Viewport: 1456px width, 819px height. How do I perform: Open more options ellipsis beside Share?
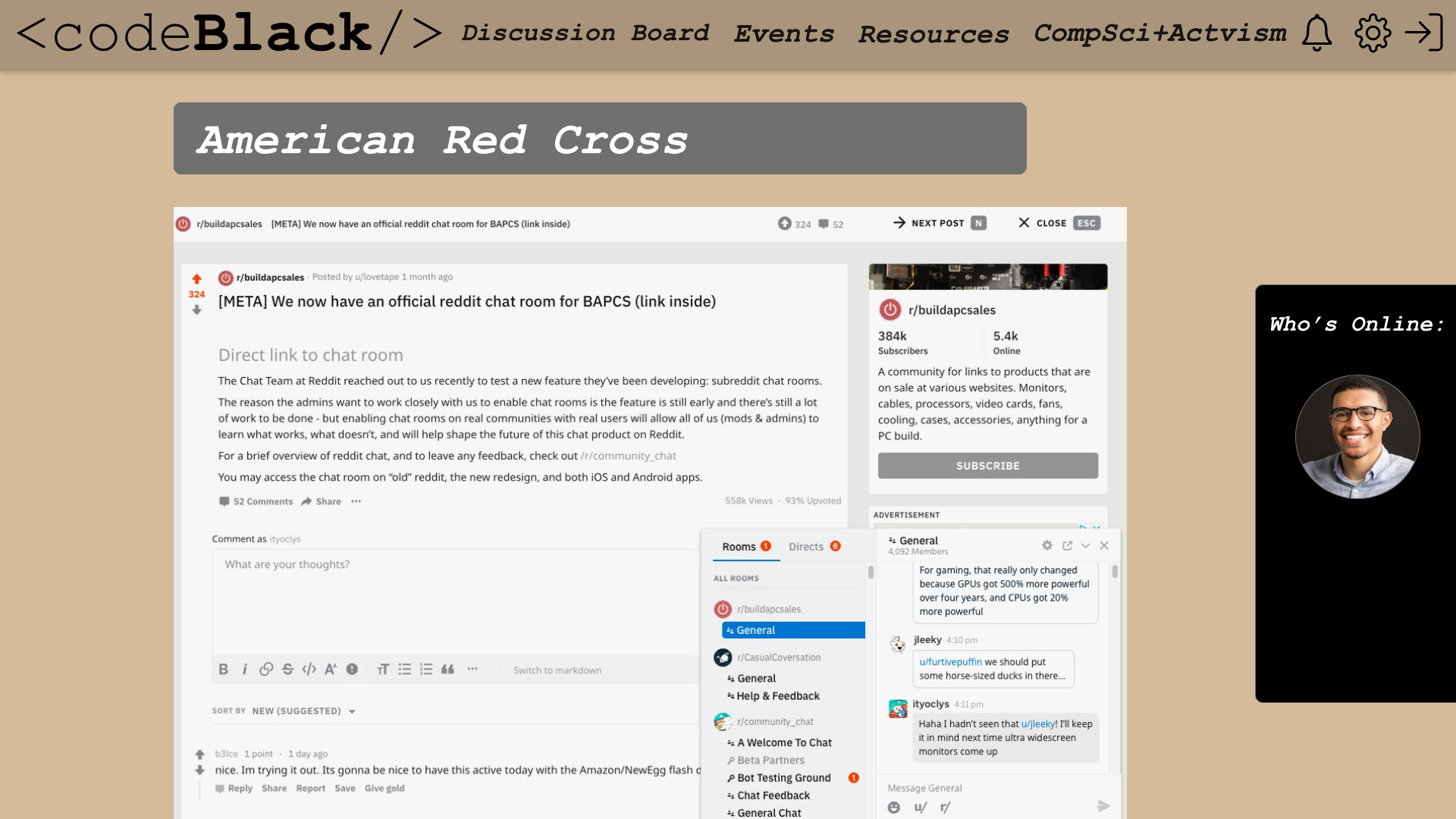click(x=356, y=501)
